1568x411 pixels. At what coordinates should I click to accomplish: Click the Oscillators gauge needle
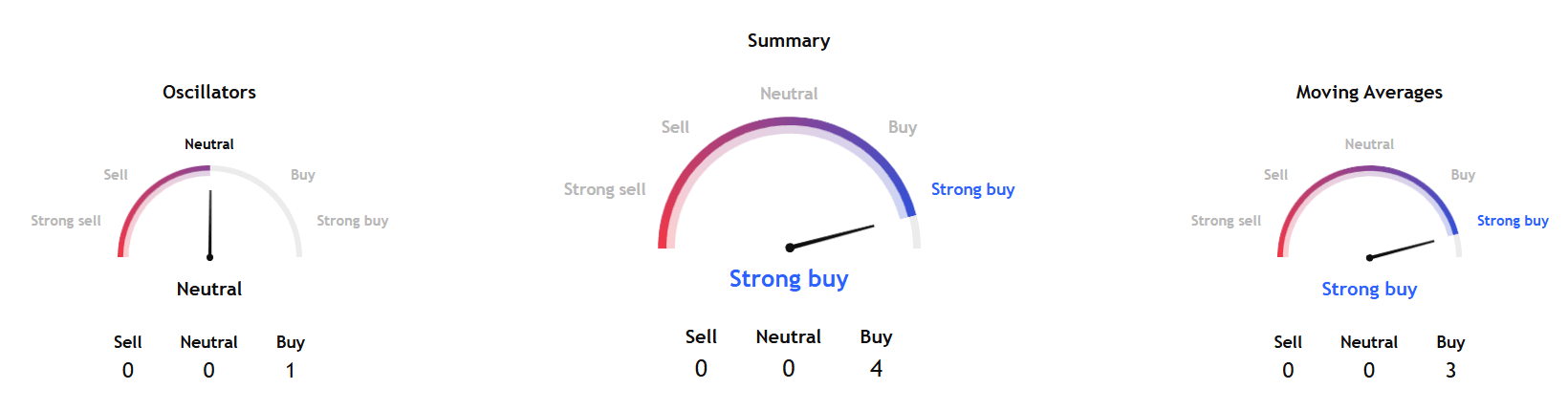pos(209,224)
